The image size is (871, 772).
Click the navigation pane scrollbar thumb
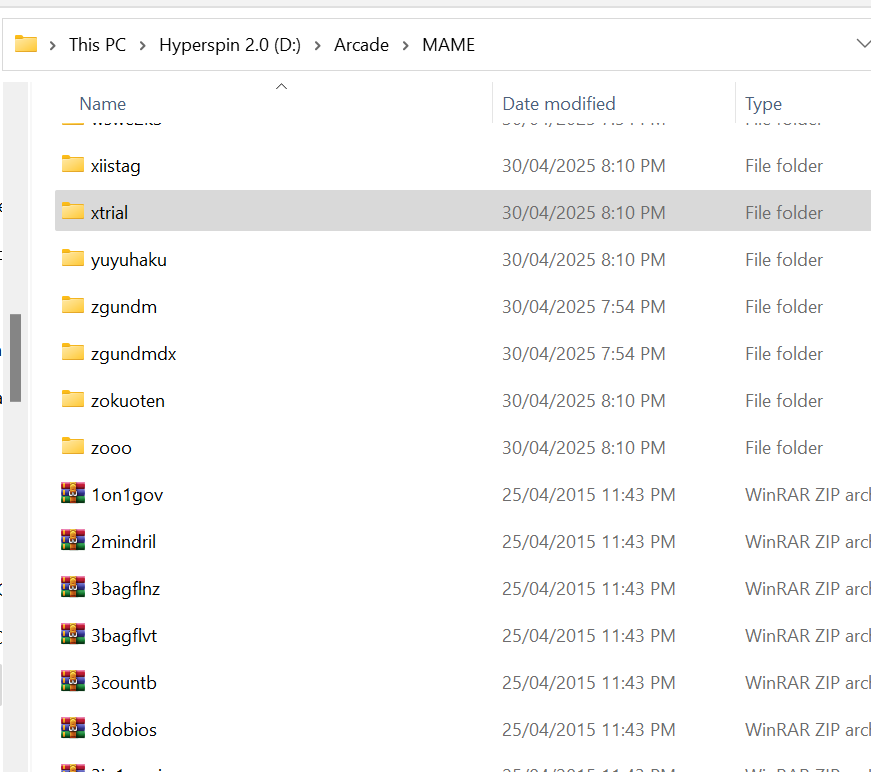point(16,358)
